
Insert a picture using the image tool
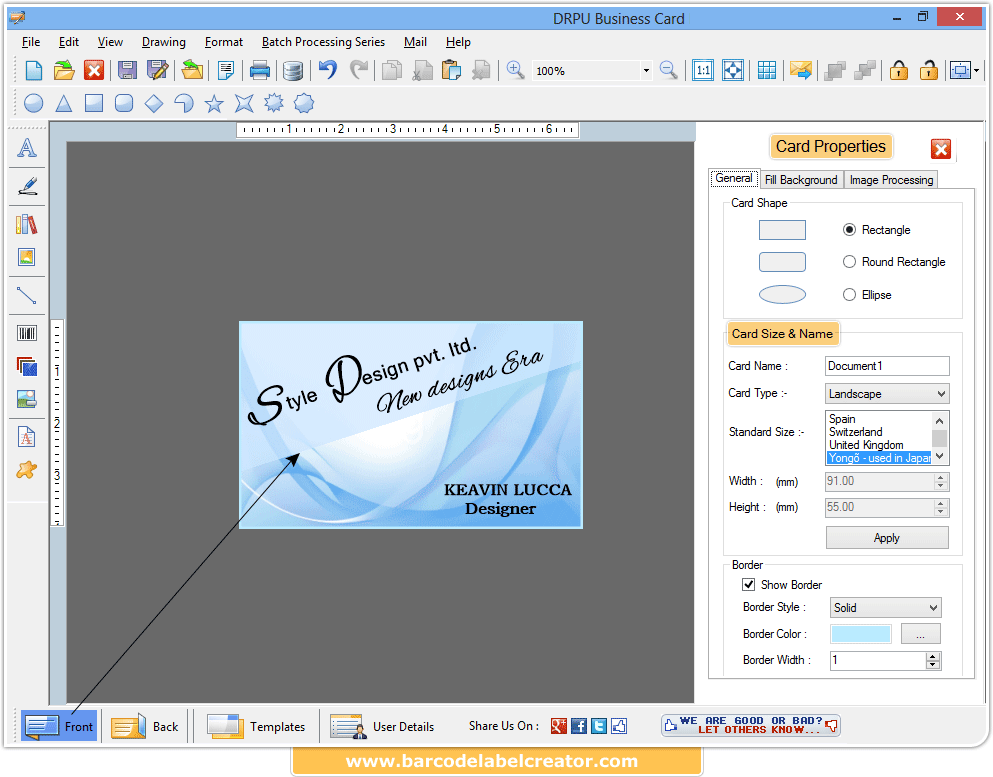pyautogui.click(x=25, y=259)
